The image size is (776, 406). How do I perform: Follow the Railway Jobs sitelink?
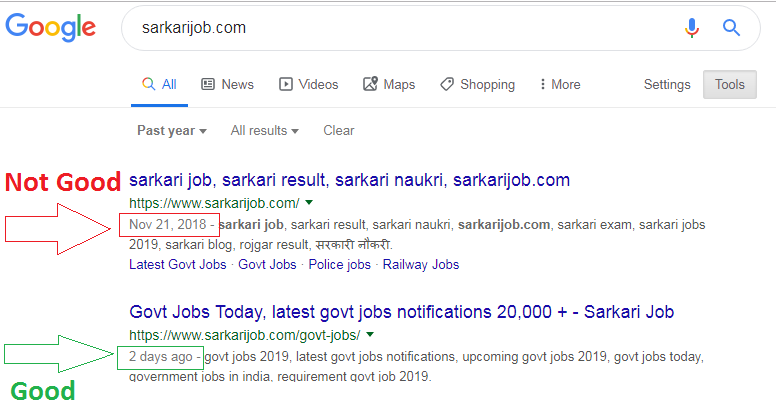pyautogui.click(x=422, y=265)
